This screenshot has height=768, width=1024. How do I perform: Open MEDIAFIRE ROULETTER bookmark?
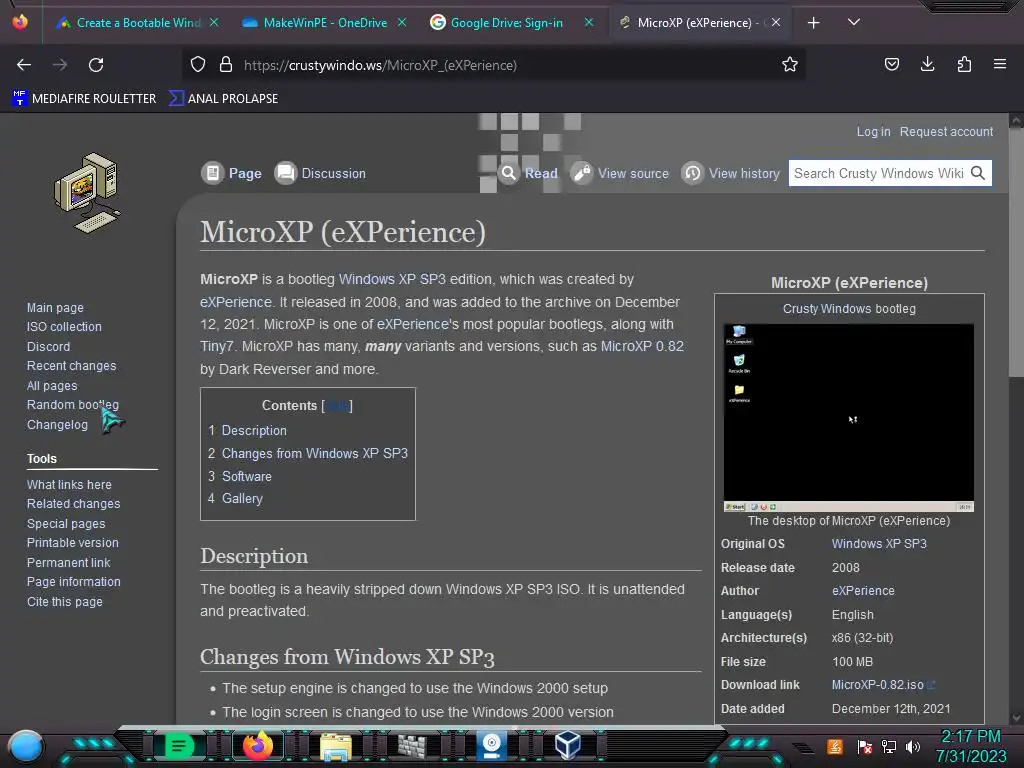click(84, 99)
